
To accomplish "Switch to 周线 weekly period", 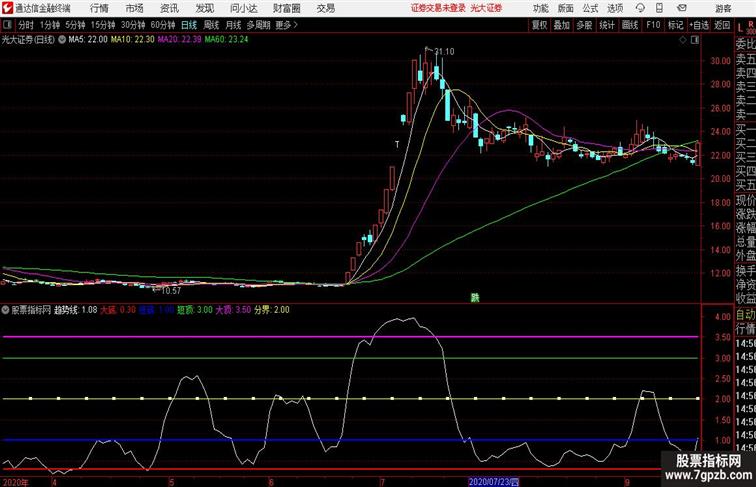I will pos(211,25).
